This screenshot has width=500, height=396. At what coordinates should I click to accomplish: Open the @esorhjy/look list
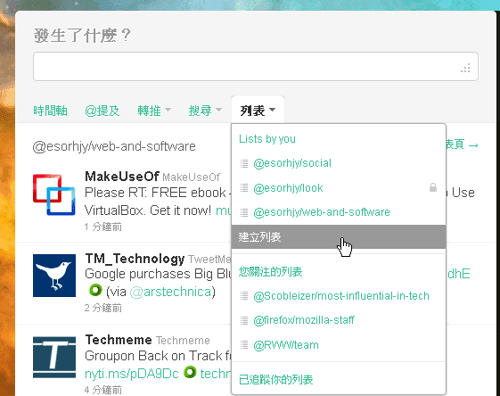tap(288, 188)
